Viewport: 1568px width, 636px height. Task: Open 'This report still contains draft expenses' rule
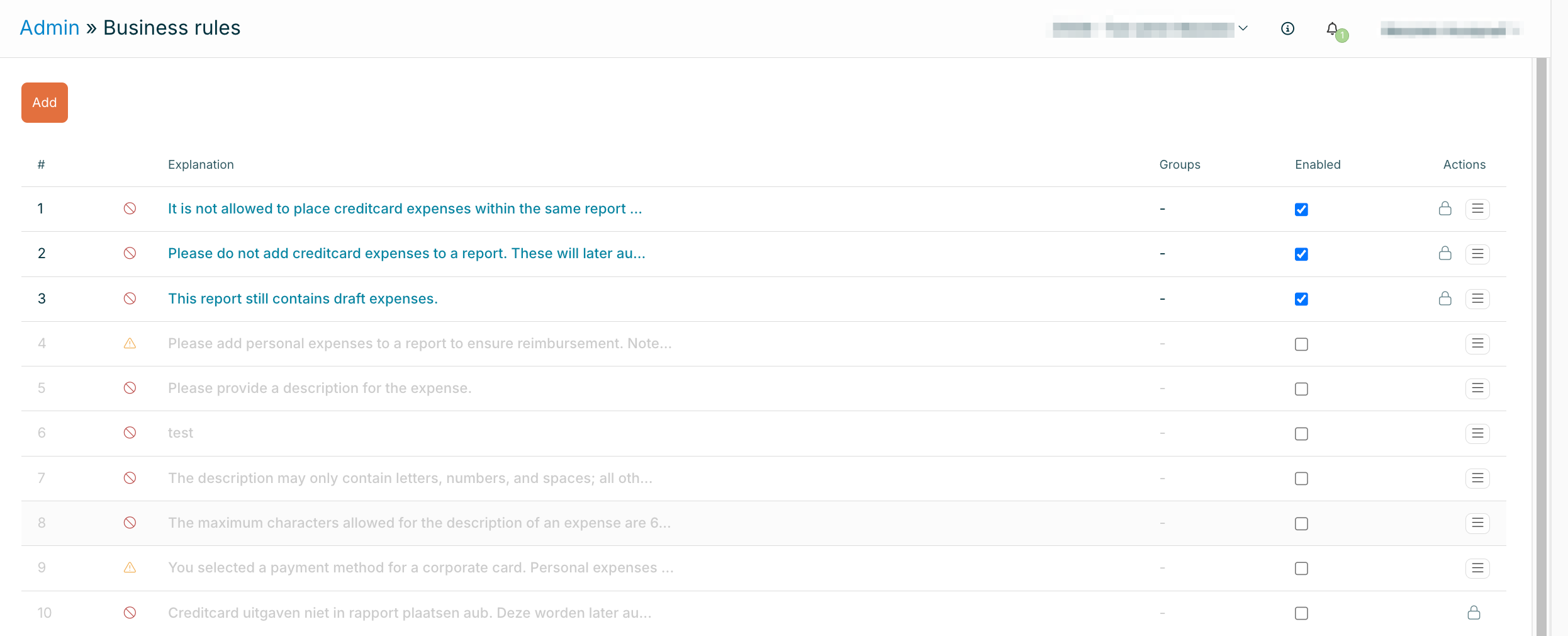point(303,298)
